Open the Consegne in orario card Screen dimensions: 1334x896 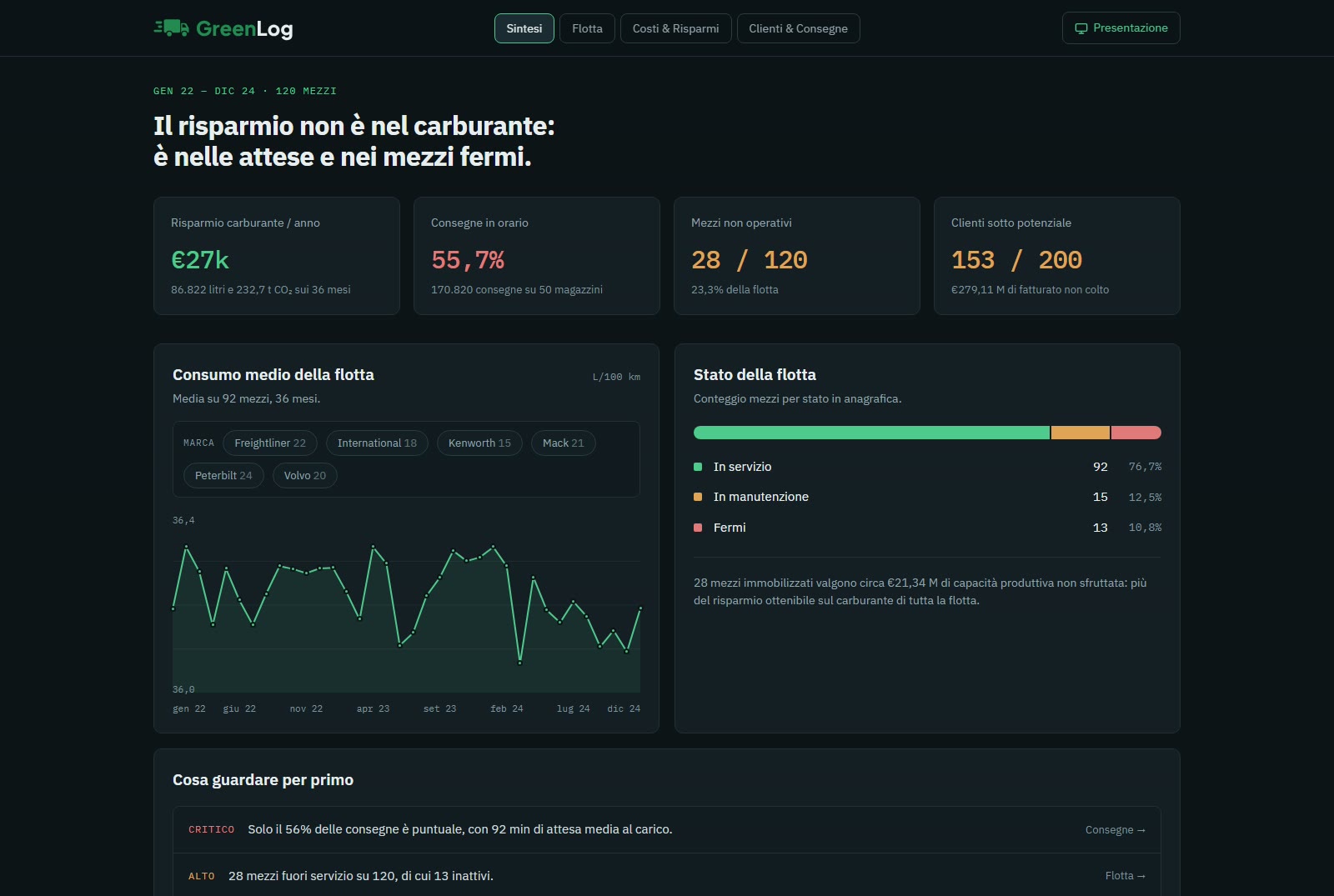[537, 256]
